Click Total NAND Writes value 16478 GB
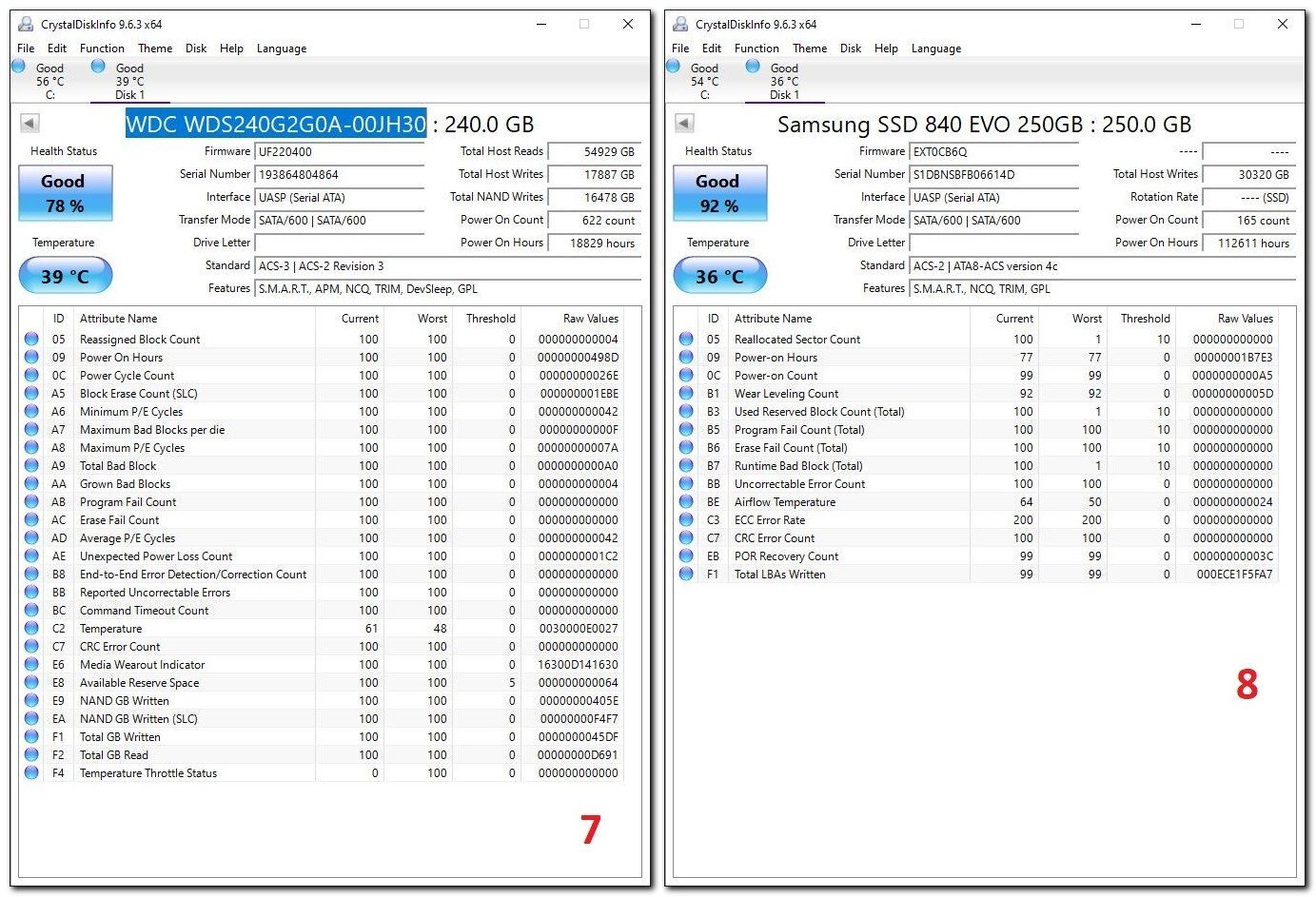Screen dimensions: 1316x897 [x=595, y=198]
